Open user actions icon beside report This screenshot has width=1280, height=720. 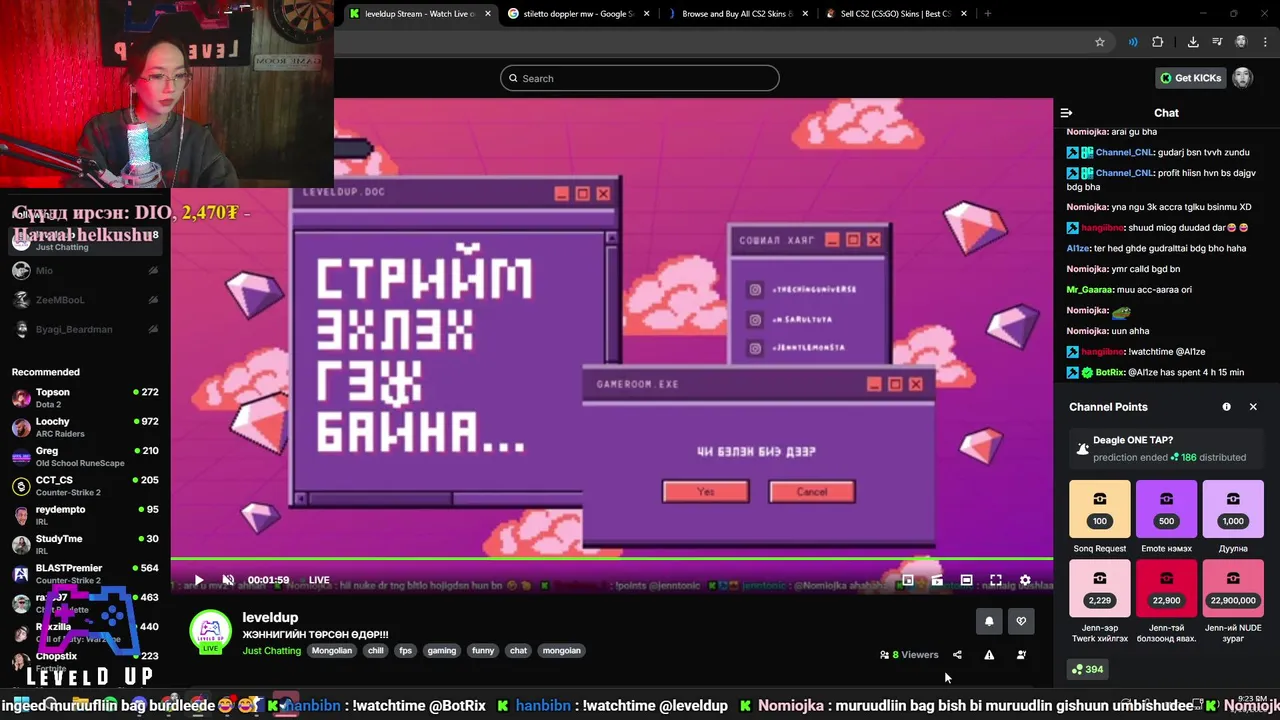point(1021,655)
